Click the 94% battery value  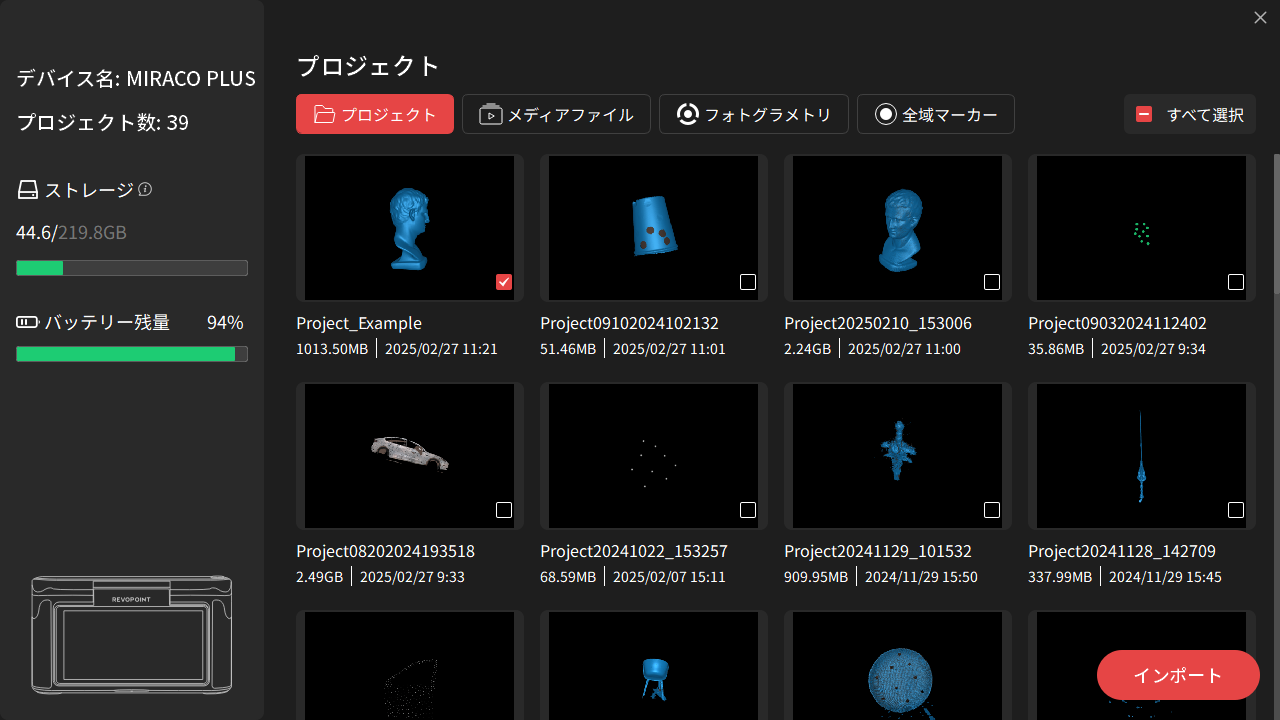click(x=225, y=322)
